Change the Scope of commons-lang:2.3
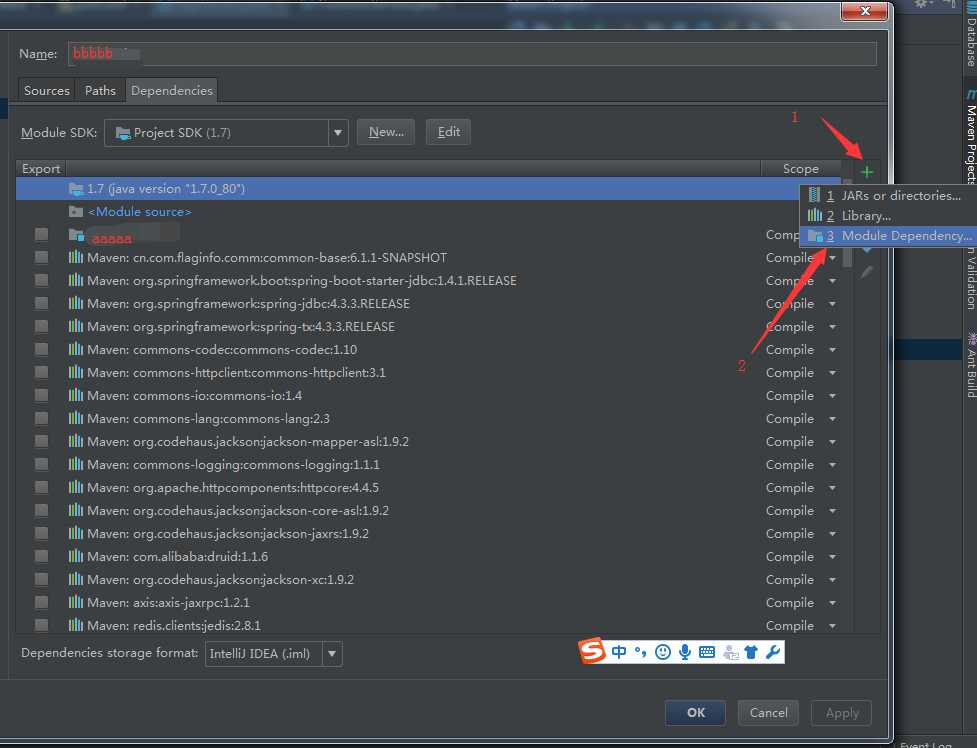Screen dimensions: 977x748 [832, 419]
